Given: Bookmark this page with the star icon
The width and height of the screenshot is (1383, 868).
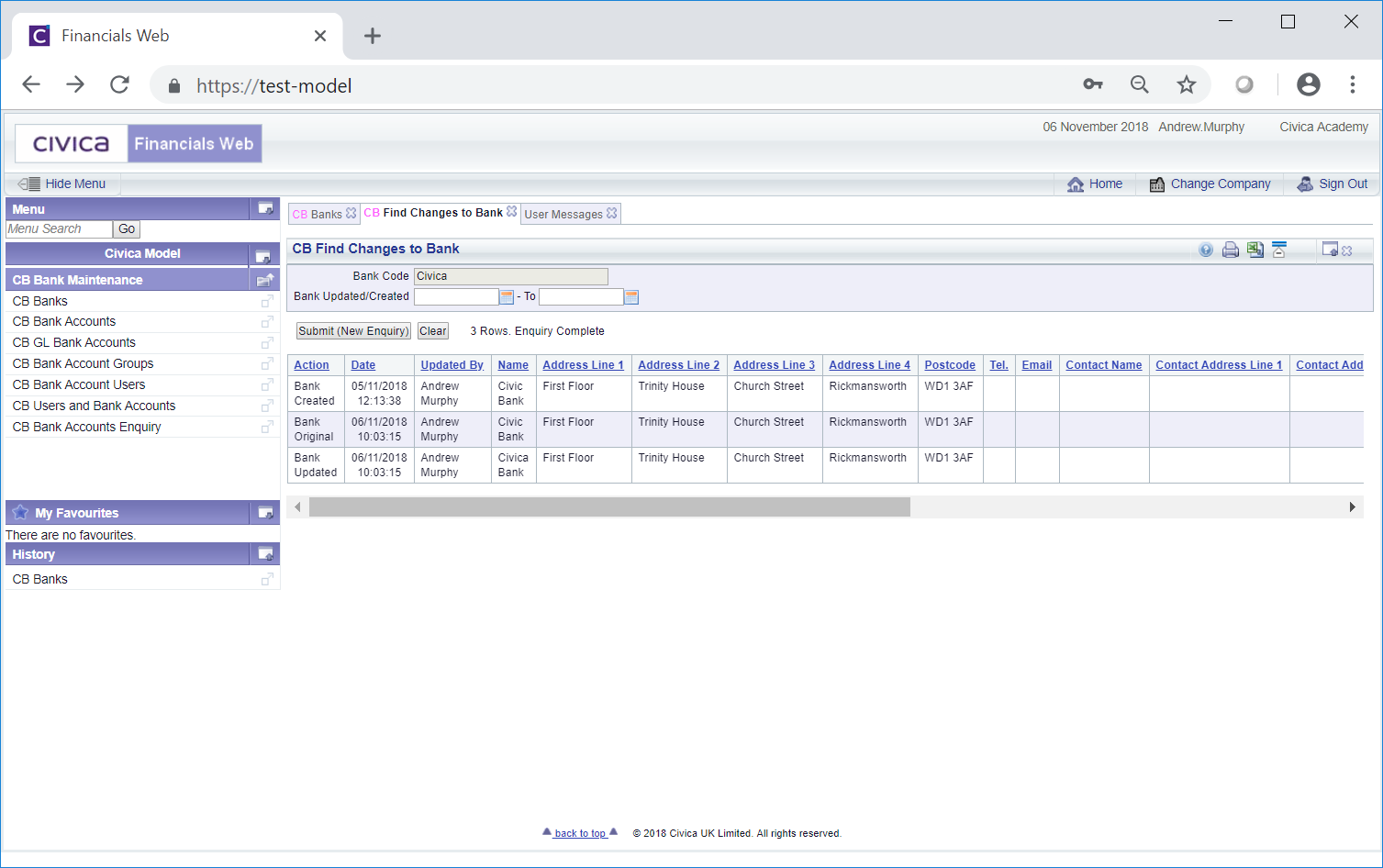Looking at the screenshot, I should (x=1187, y=85).
